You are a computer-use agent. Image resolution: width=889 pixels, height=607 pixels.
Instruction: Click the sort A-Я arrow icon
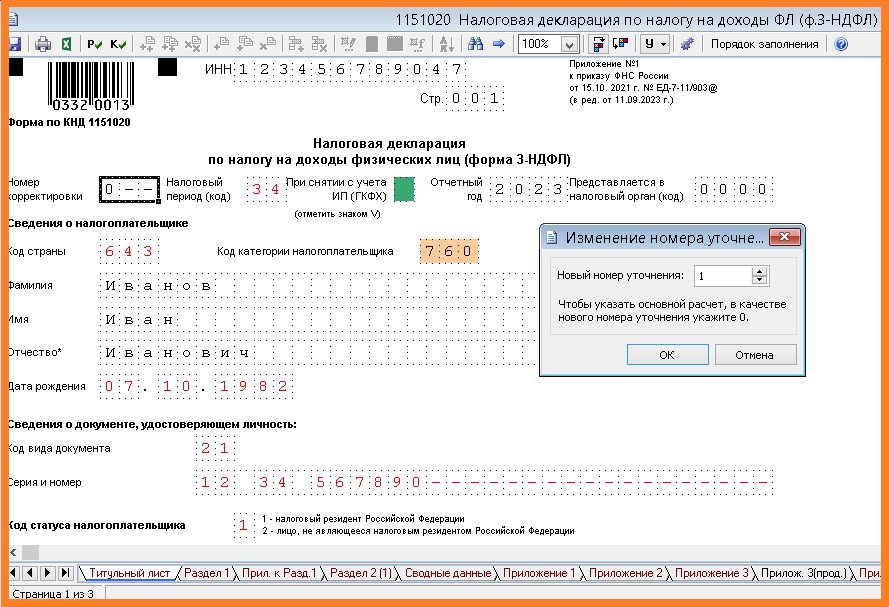point(446,44)
